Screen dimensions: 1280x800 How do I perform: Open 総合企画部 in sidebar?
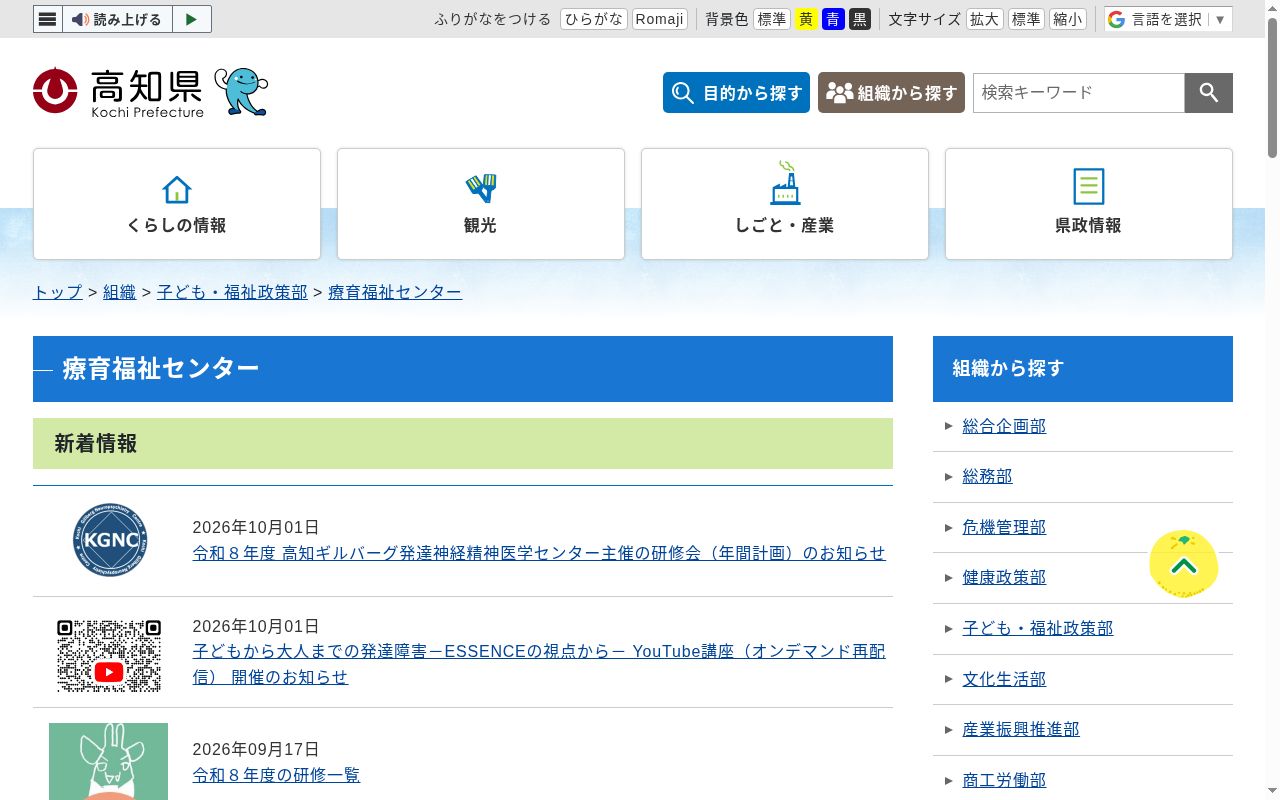click(x=1004, y=426)
